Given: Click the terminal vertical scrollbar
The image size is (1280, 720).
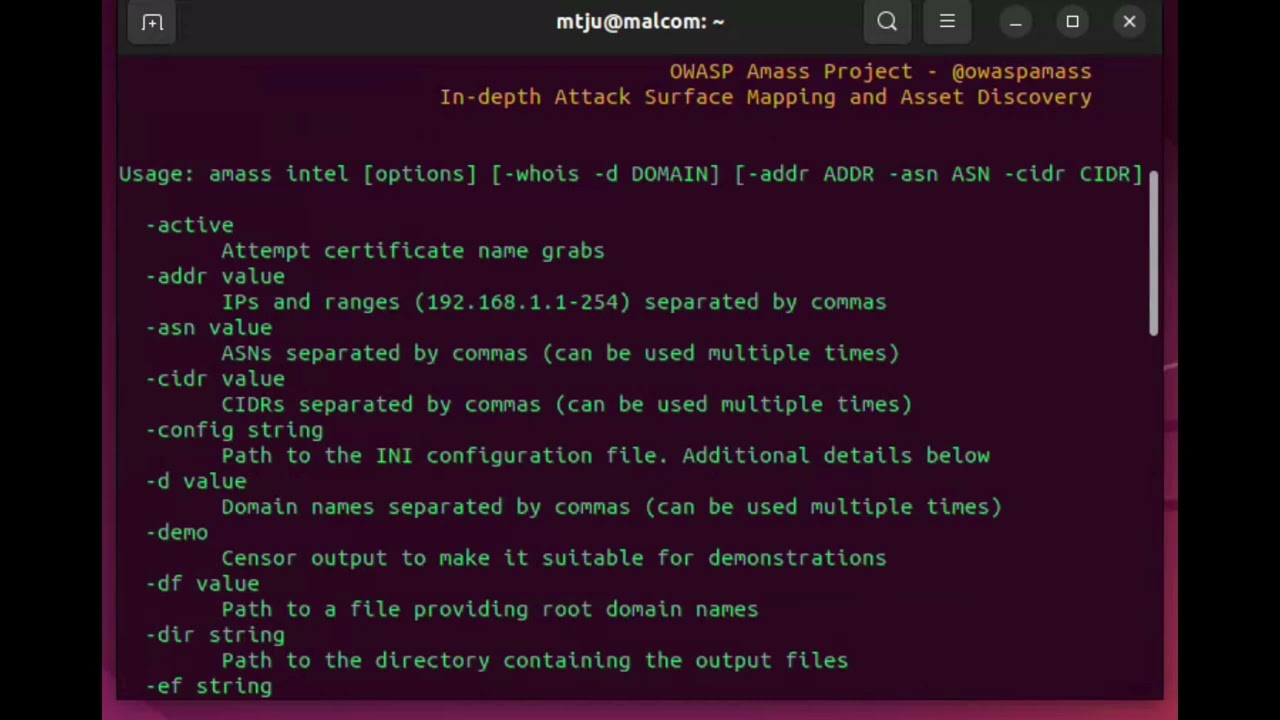Looking at the screenshot, I should point(1153,254).
